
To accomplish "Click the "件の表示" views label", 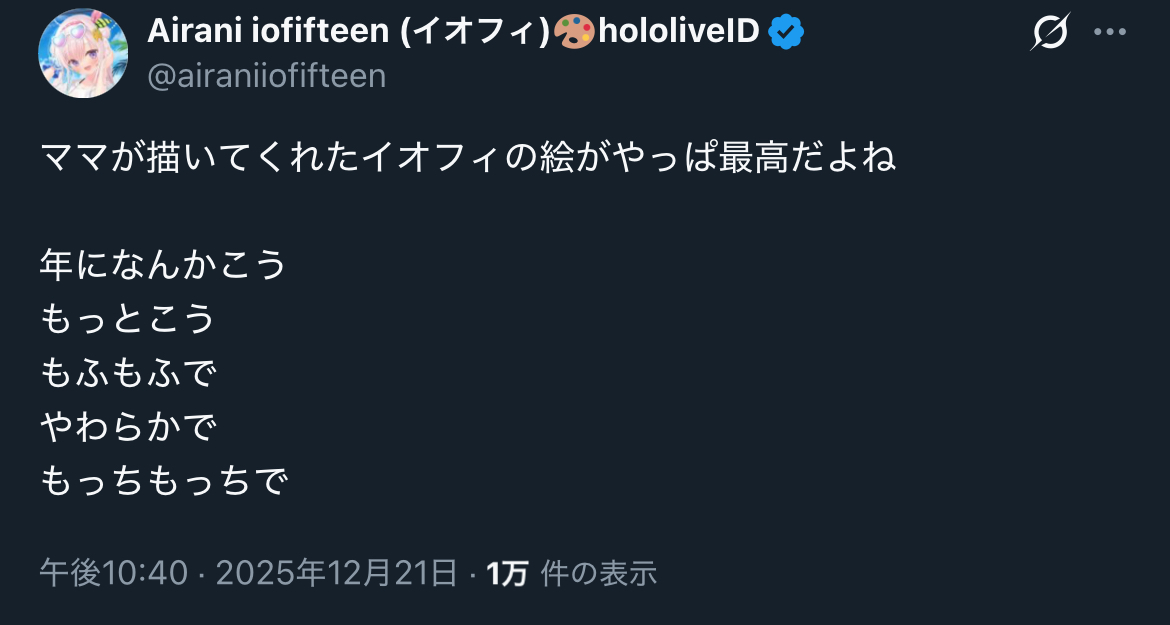I will point(598,573).
